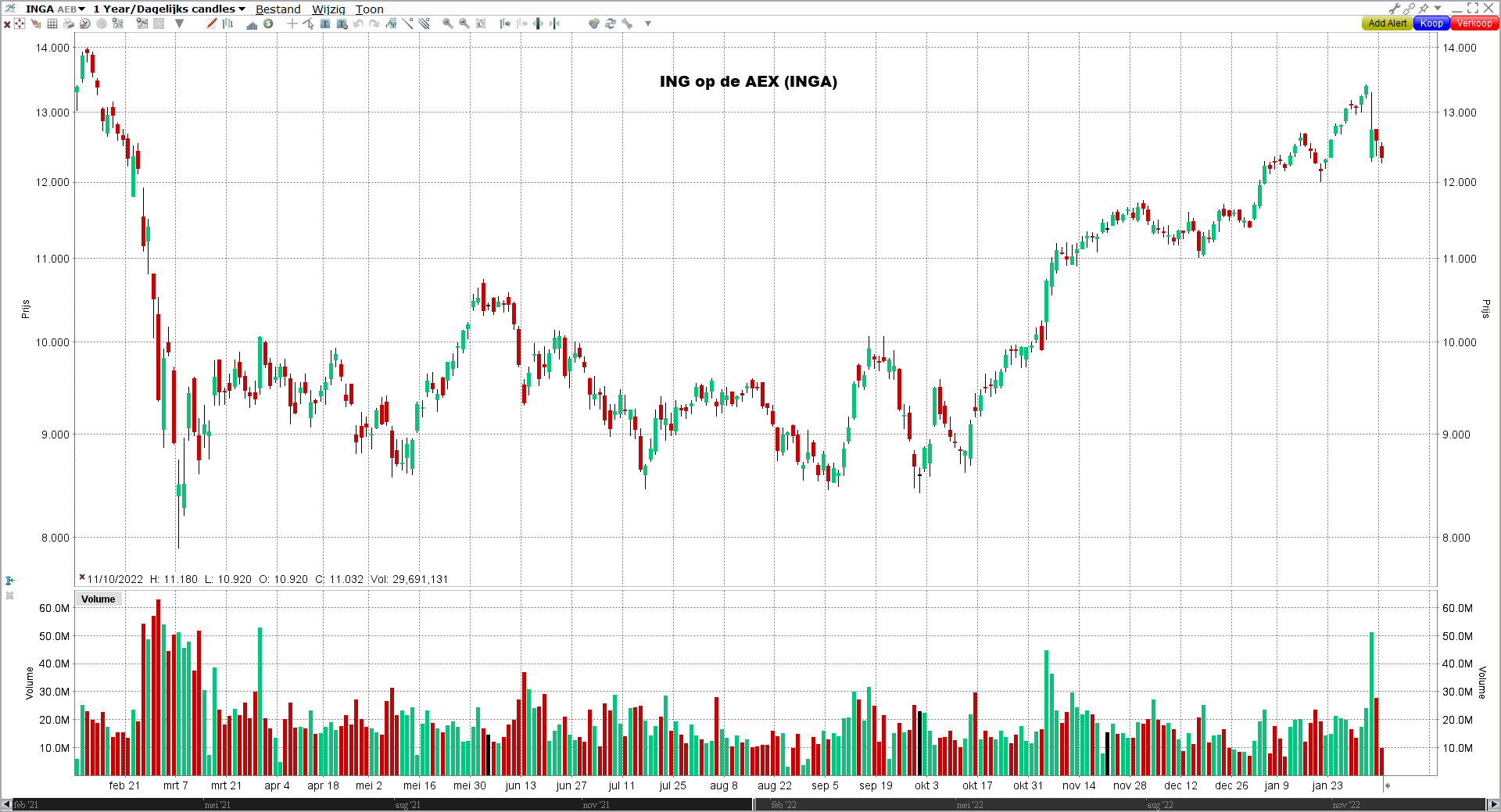The height and width of the screenshot is (812, 1501).
Task: Click the red pencil edit icon
Action: pyautogui.click(x=211, y=23)
